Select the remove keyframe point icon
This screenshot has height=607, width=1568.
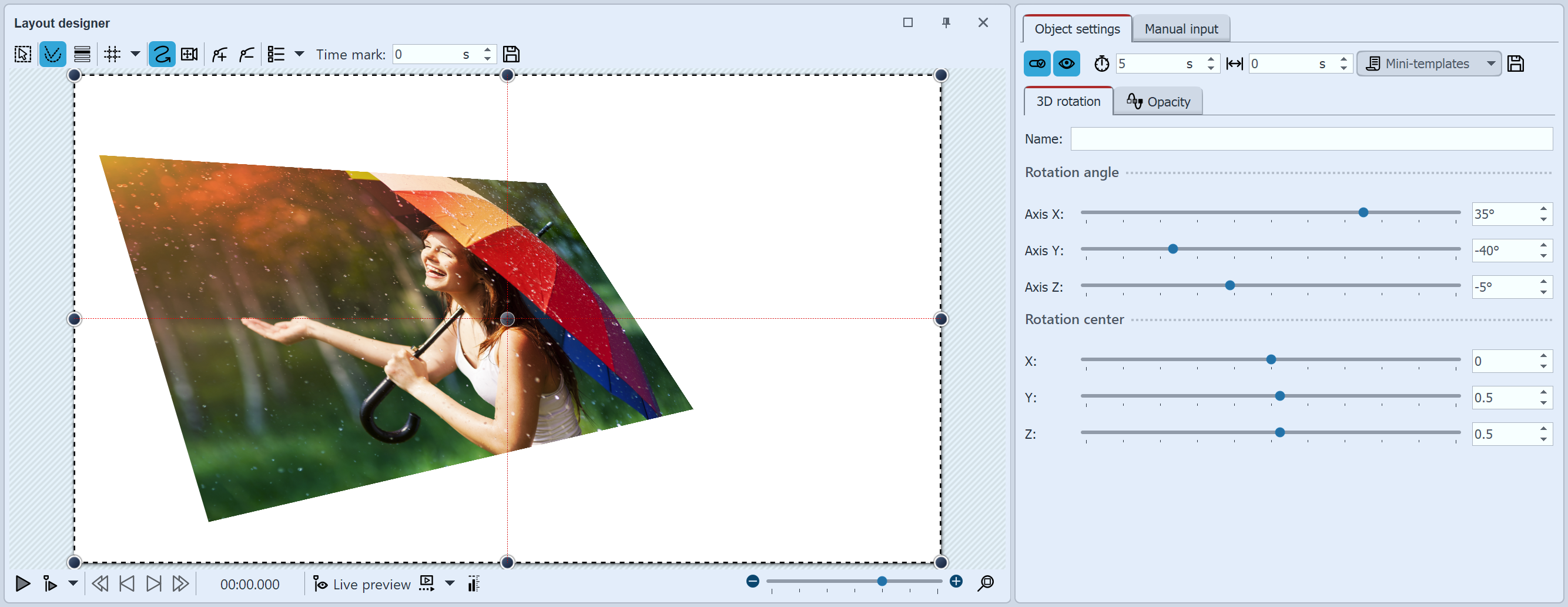pyautogui.click(x=246, y=54)
